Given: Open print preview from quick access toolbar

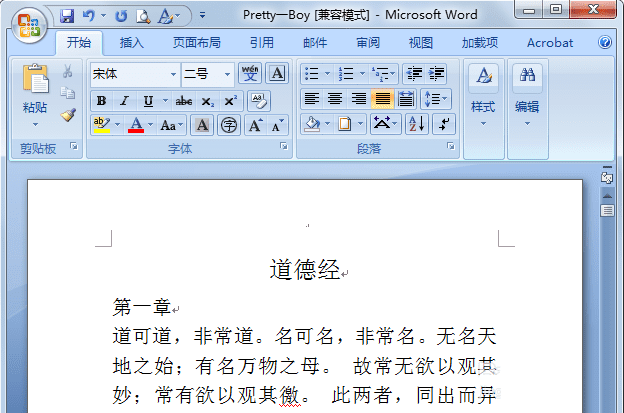Looking at the screenshot, I should click(x=143, y=16).
